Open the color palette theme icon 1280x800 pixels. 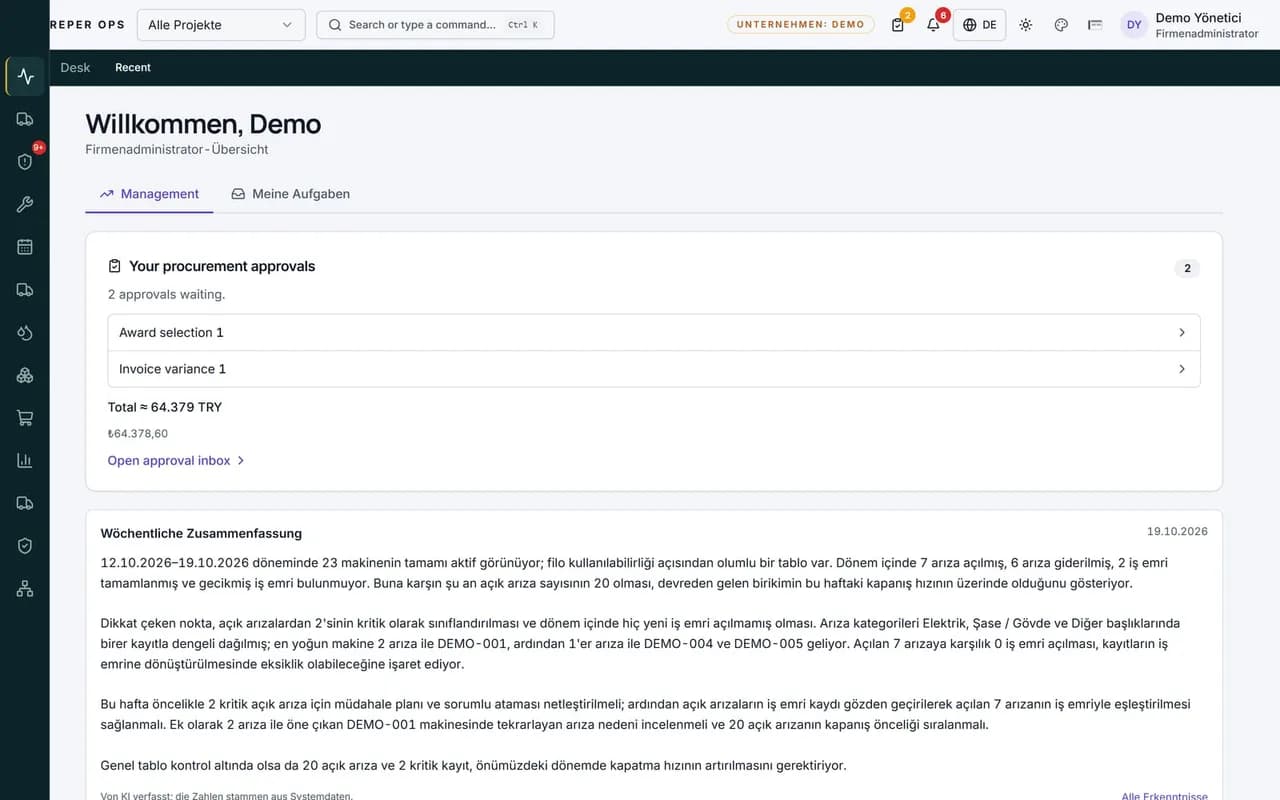coord(1061,25)
